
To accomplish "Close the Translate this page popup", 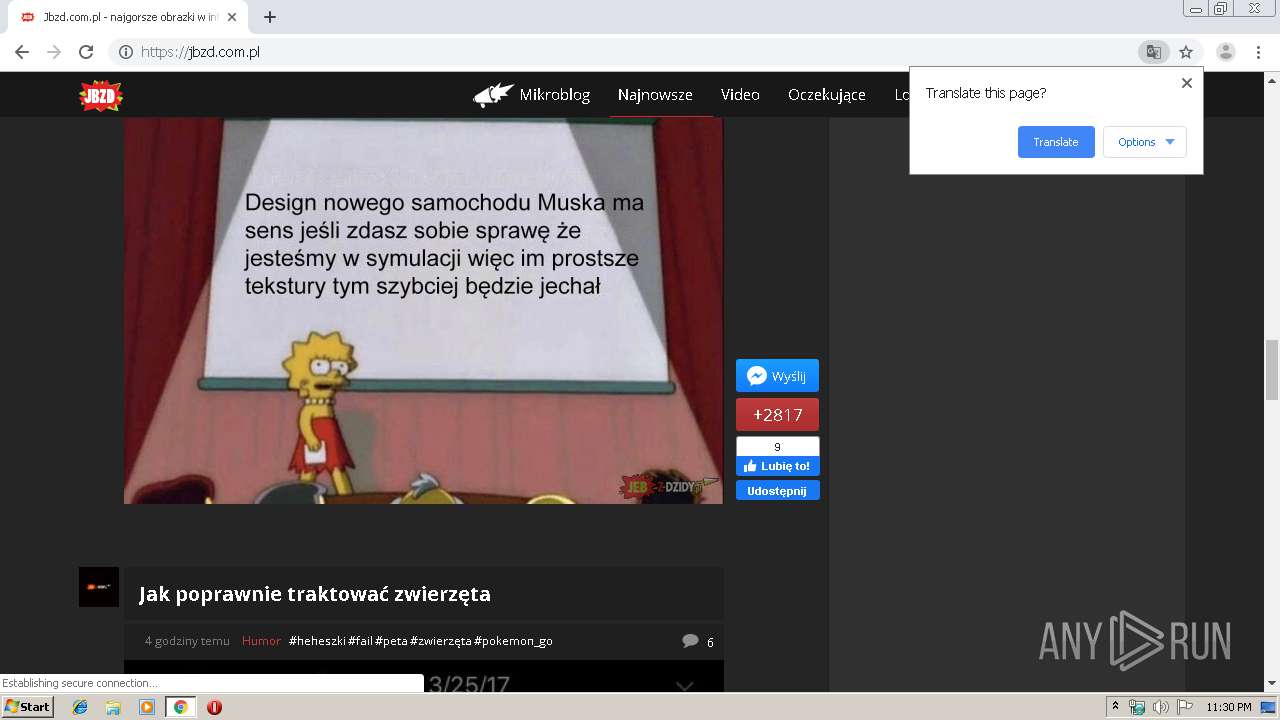I will coord(1187,83).
